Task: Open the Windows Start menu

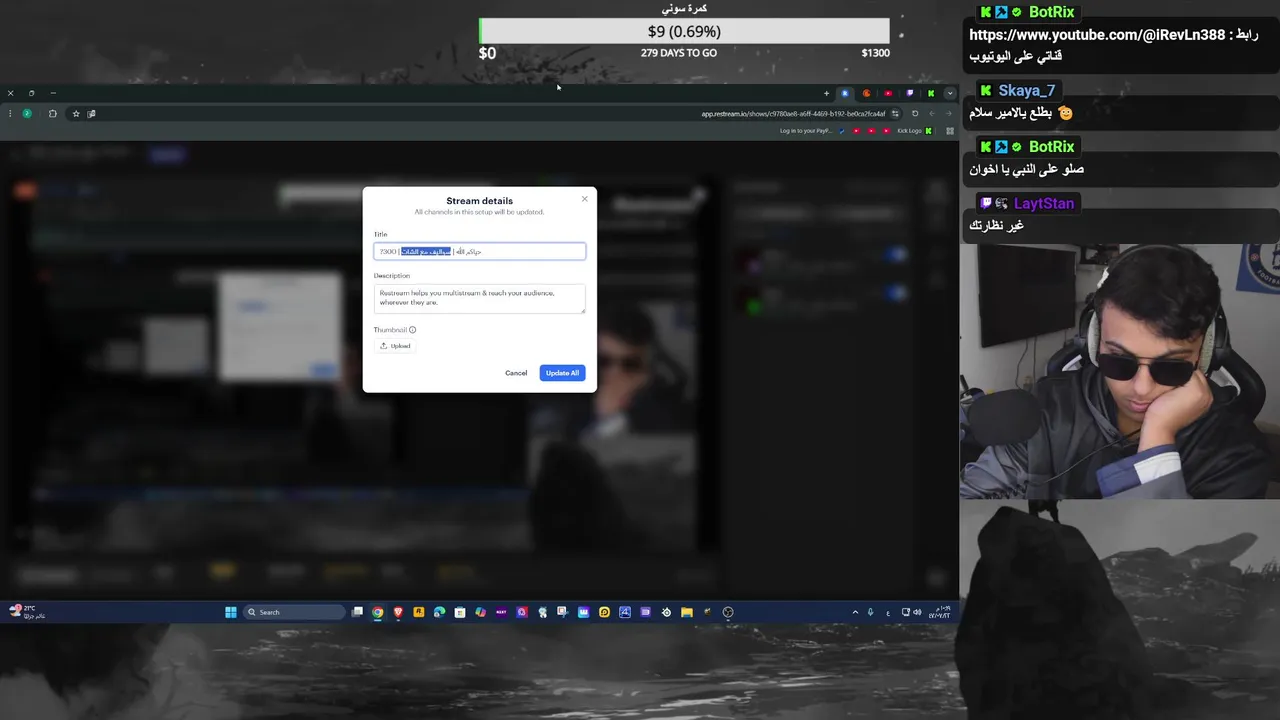Action: (x=231, y=612)
